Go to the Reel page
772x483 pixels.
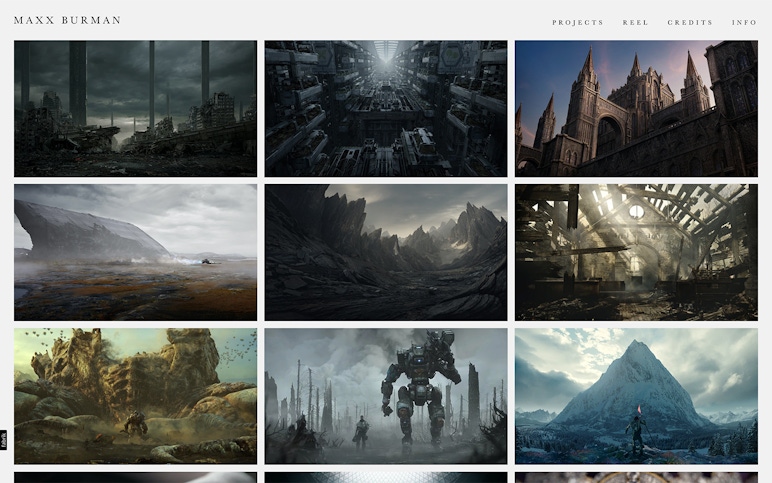pos(636,22)
